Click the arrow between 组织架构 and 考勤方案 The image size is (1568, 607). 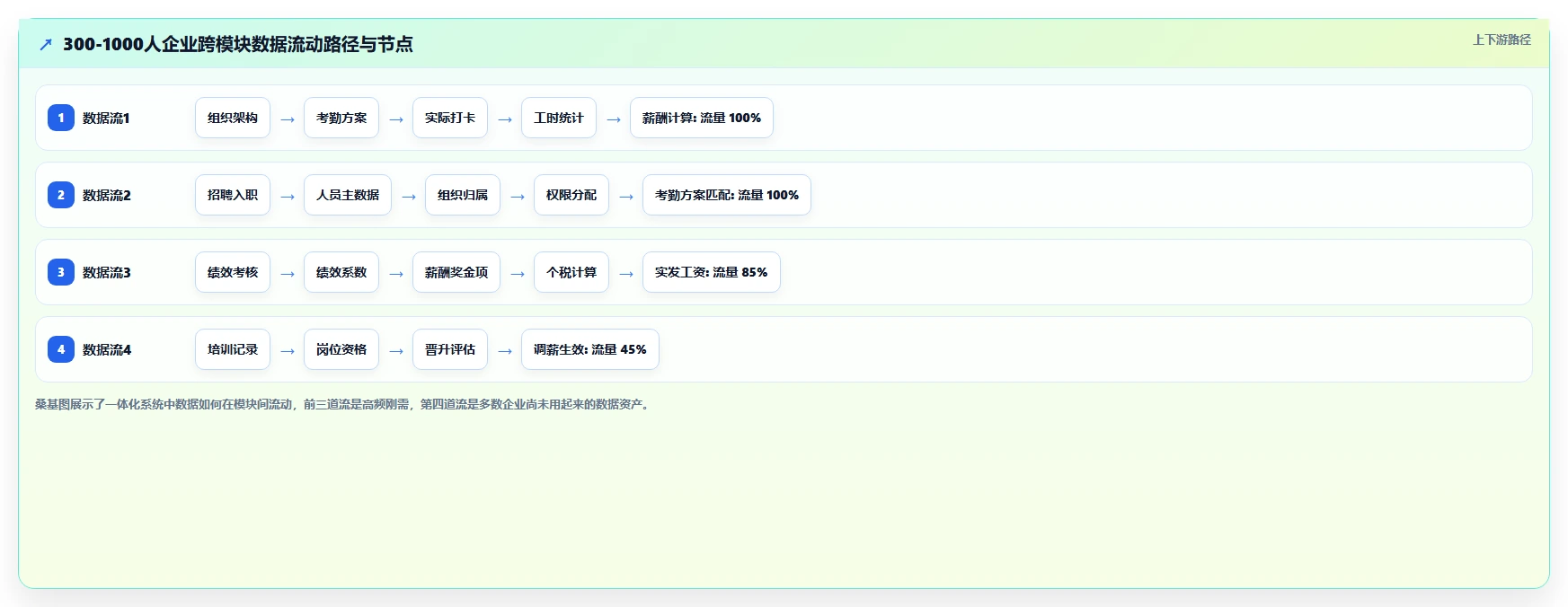coord(288,119)
